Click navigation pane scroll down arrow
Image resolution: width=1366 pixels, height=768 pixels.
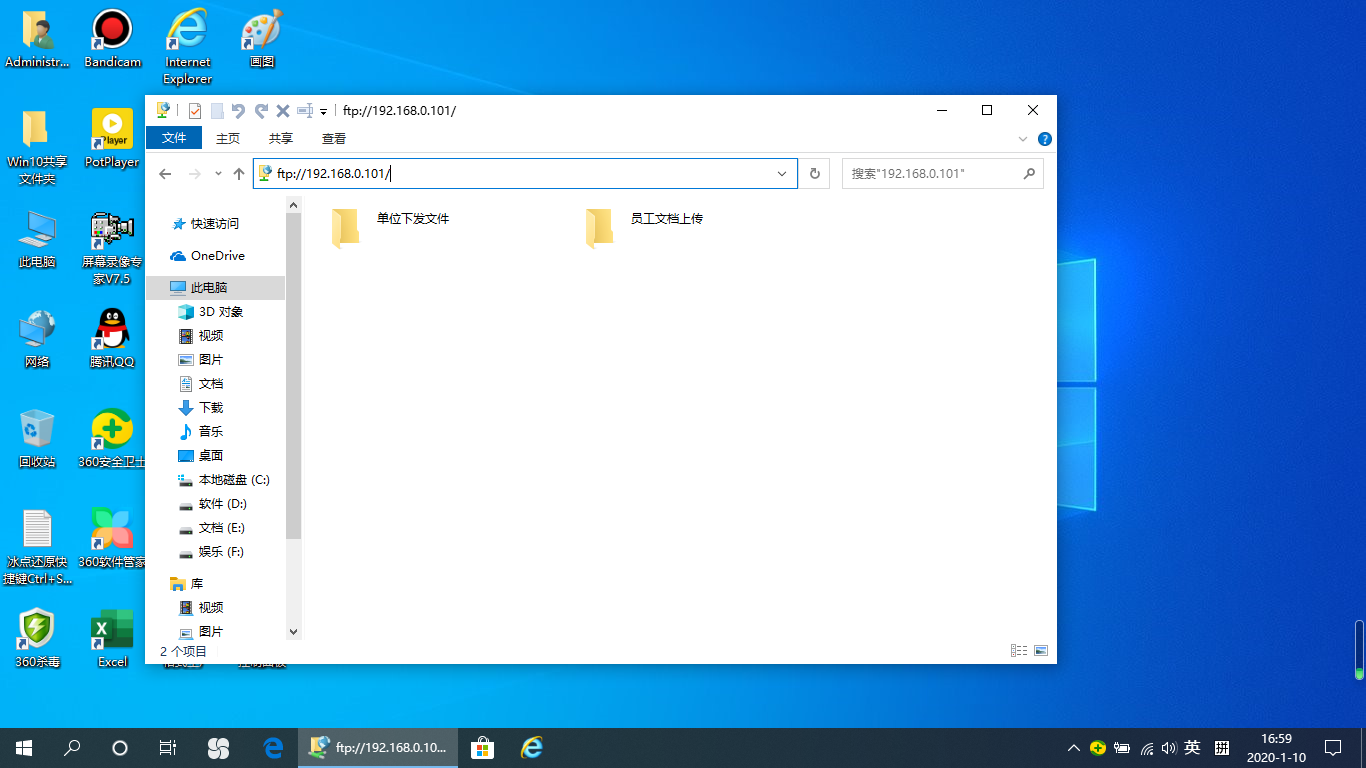click(293, 632)
